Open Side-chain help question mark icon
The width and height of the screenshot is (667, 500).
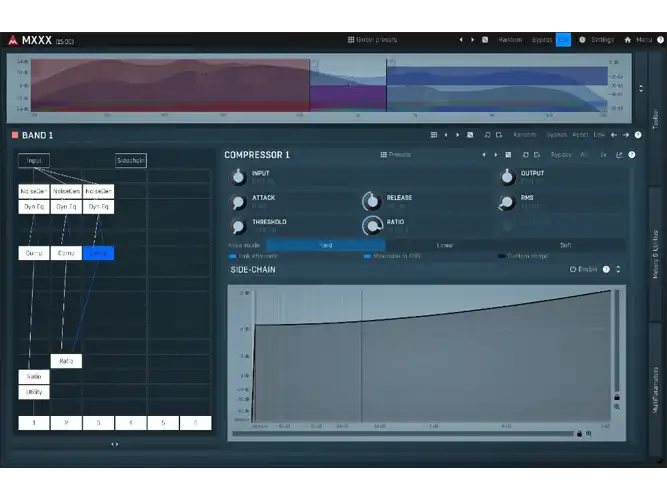tap(606, 269)
